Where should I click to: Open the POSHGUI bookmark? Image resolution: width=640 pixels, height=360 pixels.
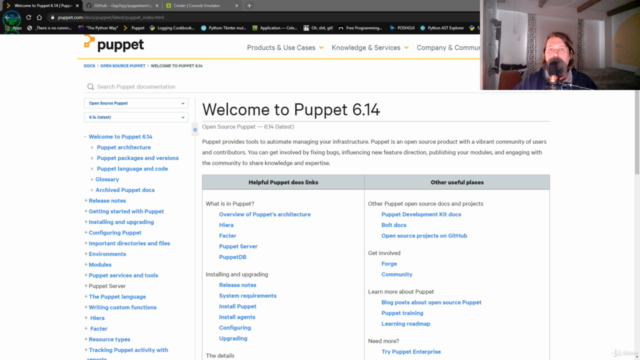click(402, 28)
